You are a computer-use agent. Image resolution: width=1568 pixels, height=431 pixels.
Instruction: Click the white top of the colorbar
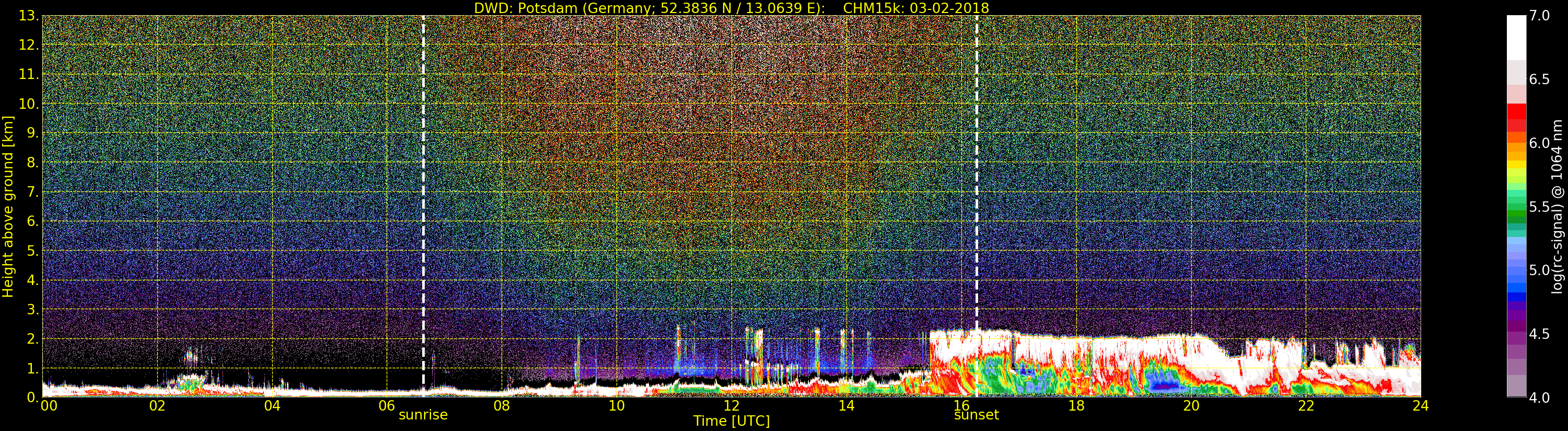click(1516, 37)
